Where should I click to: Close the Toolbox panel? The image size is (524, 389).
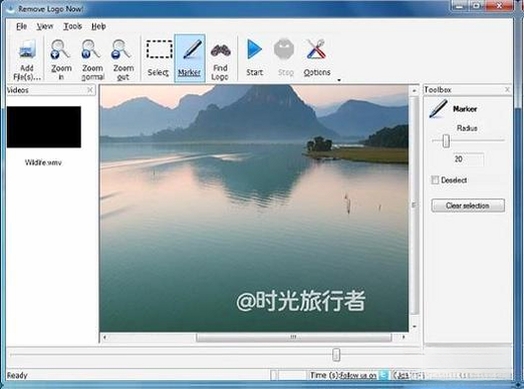[507, 90]
